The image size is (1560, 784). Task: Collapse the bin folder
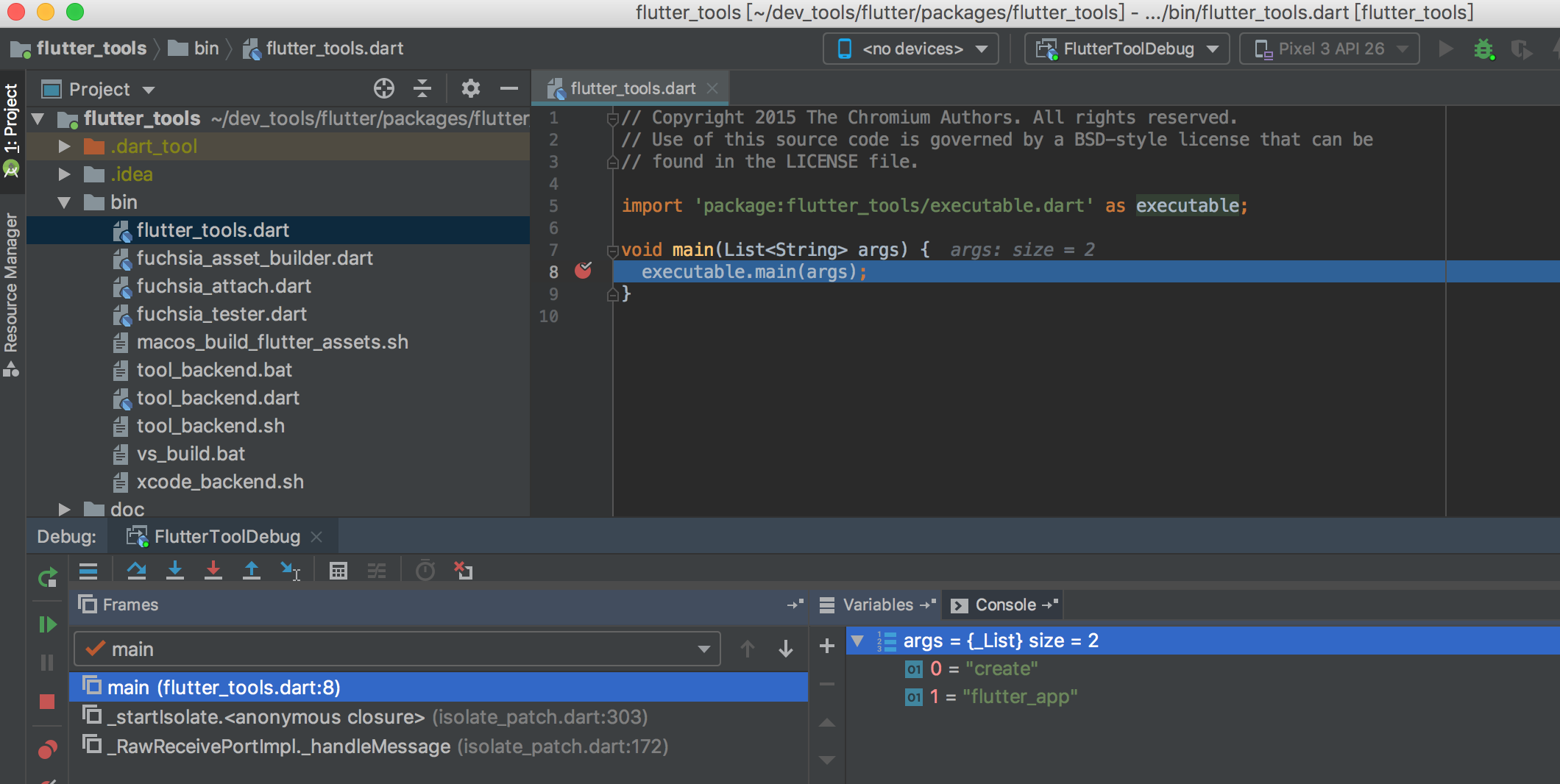tap(65, 202)
